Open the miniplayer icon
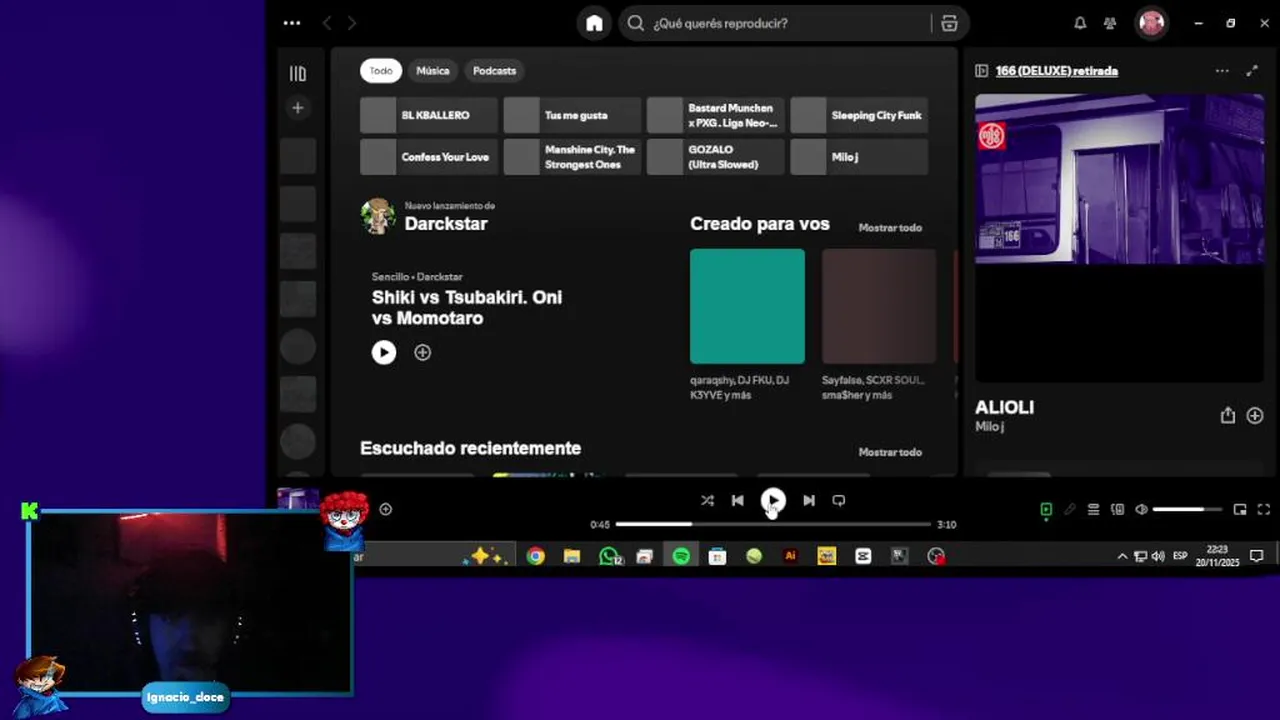 coord(1240,510)
